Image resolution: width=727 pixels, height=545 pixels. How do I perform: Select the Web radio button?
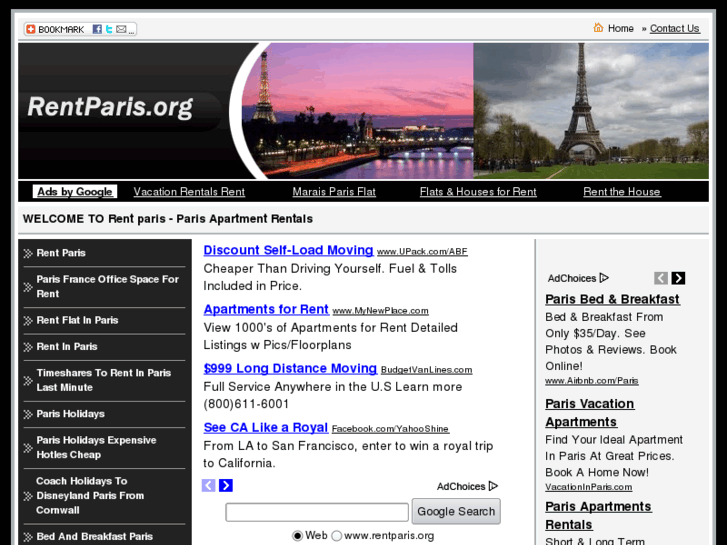(297, 536)
